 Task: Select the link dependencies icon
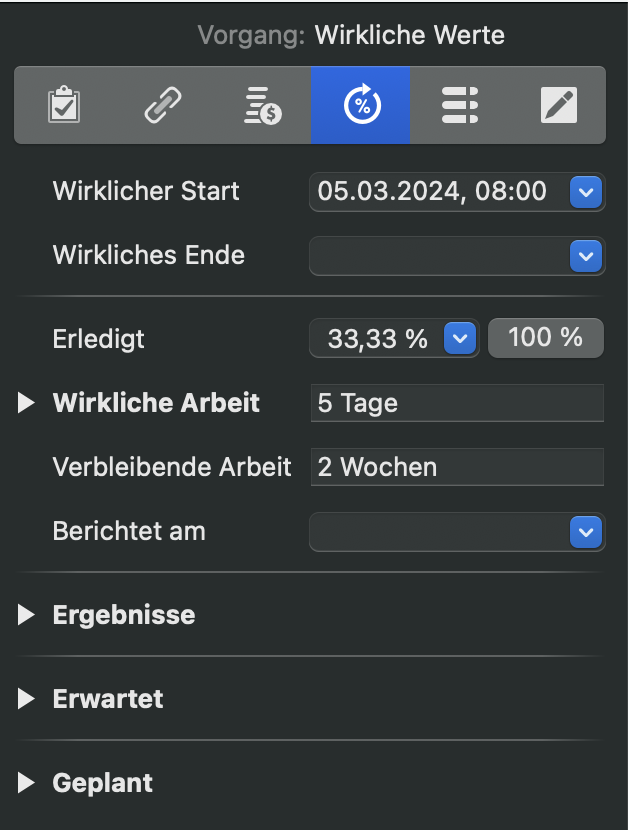(x=163, y=104)
